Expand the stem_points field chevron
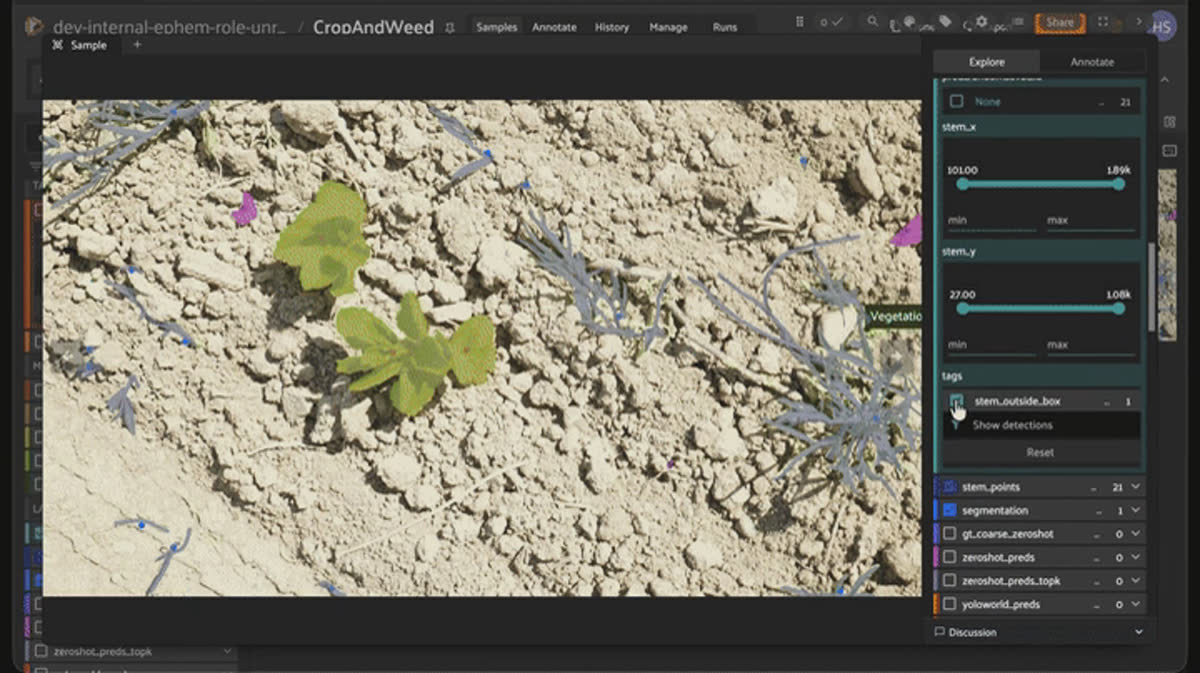 [x=1135, y=487]
